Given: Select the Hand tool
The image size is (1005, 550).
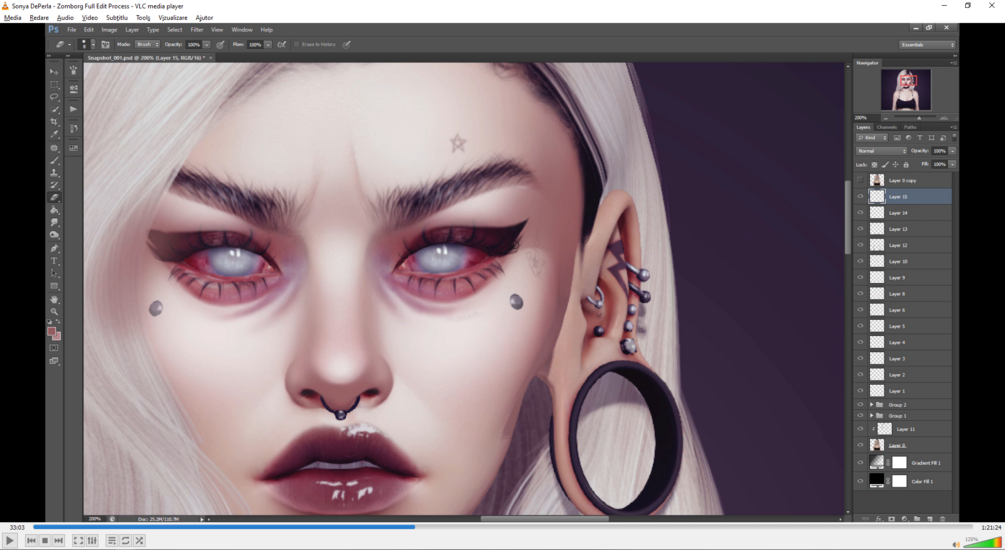Looking at the screenshot, I should [54, 299].
